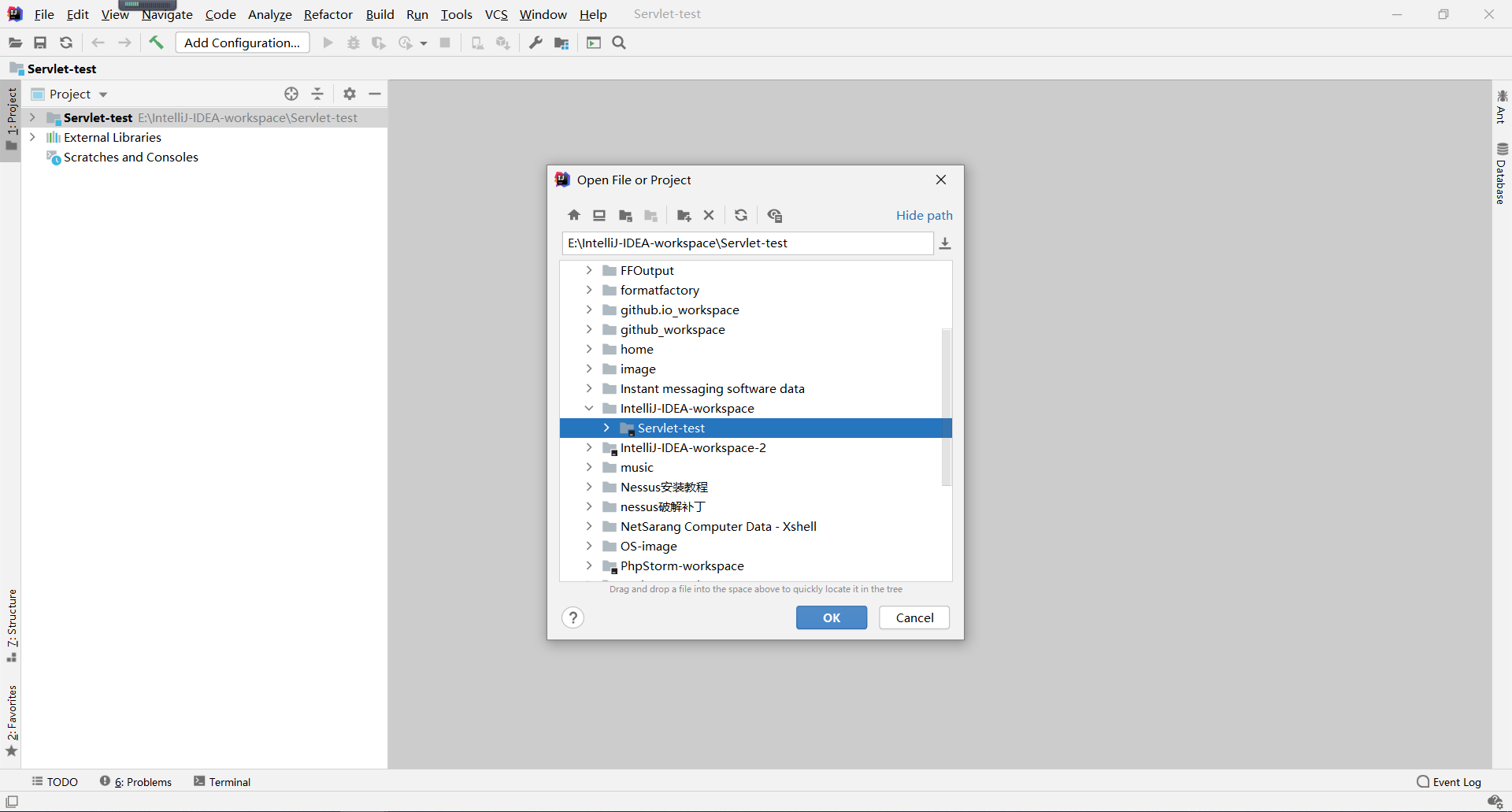Open the Database side tool window
1512x812 pixels.
click(x=1502, y=173)
